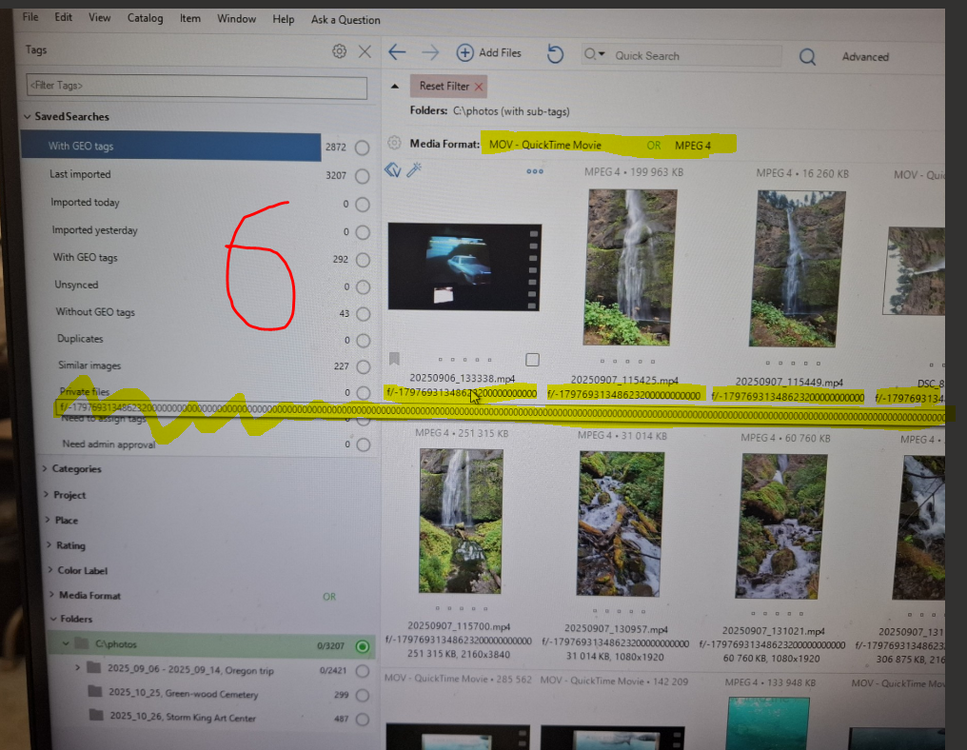This screenshot has height=750, width=967.
Task: Click the Add Files plus icon
Action: pos(465,53)
